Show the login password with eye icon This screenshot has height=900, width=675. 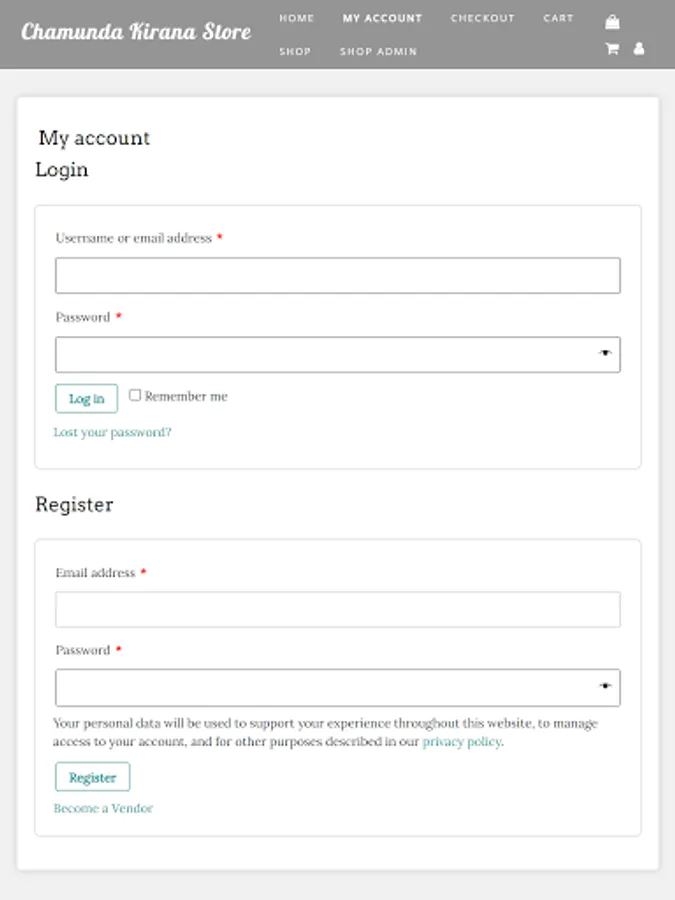[605, 354]
